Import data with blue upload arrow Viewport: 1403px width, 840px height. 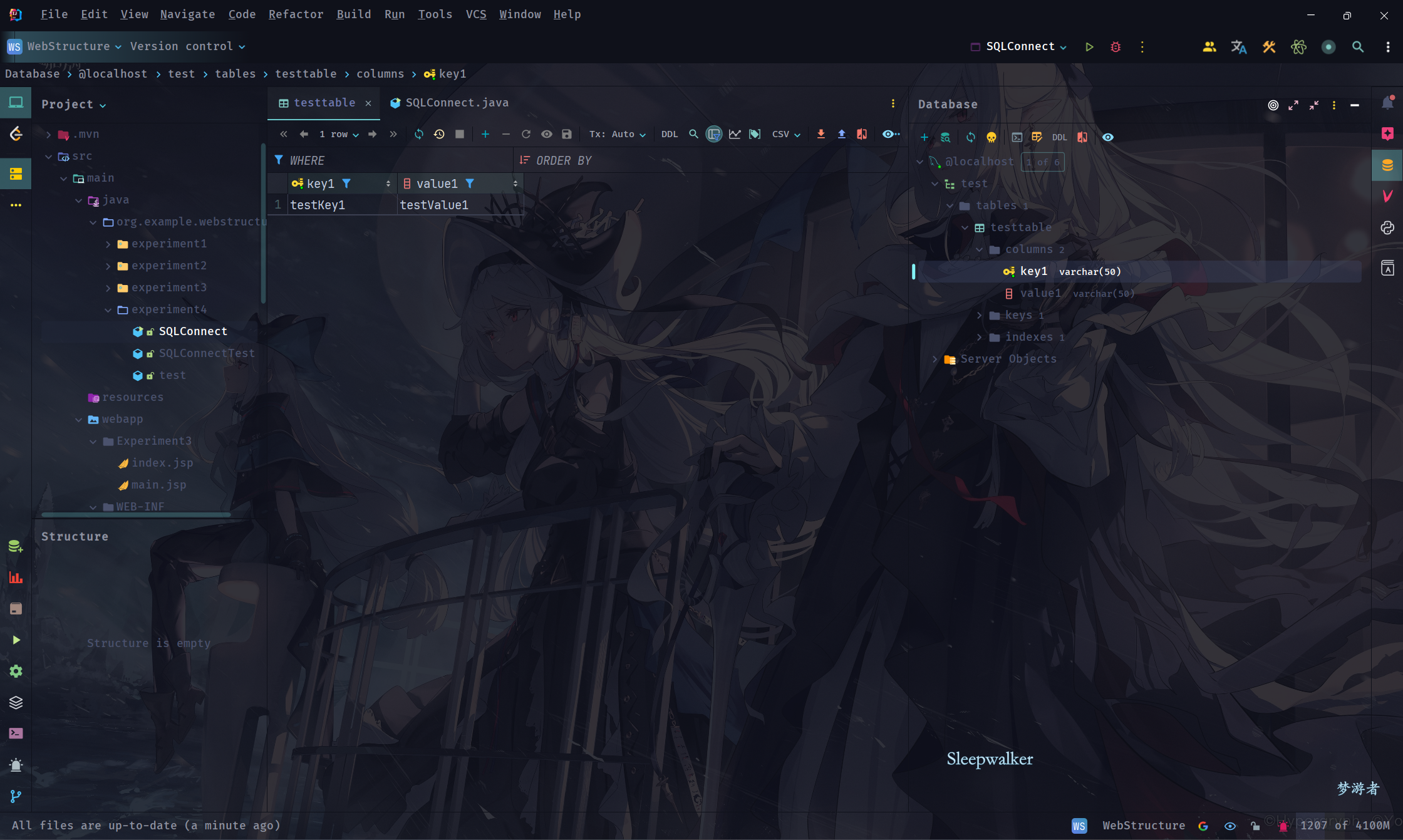pos(842,134)
